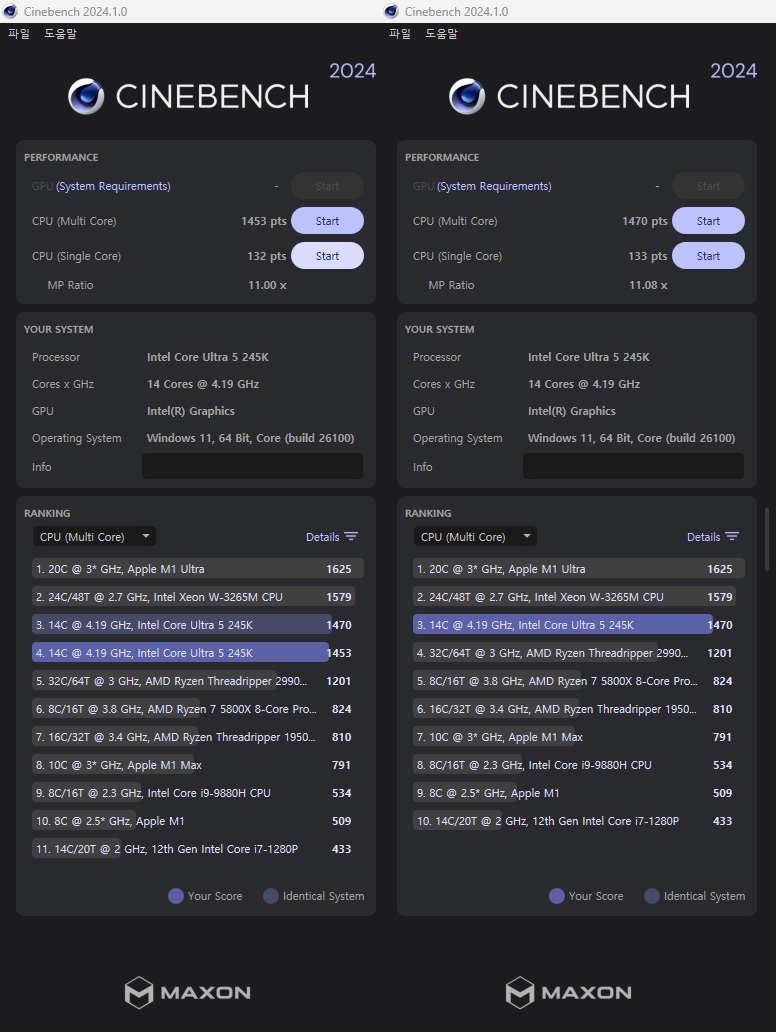The height and width of the screenshot is (1032, 776).
Task: Open the 파일 menu in right Cinebench window
Action: pyautogui.click(x=400, y=34)
